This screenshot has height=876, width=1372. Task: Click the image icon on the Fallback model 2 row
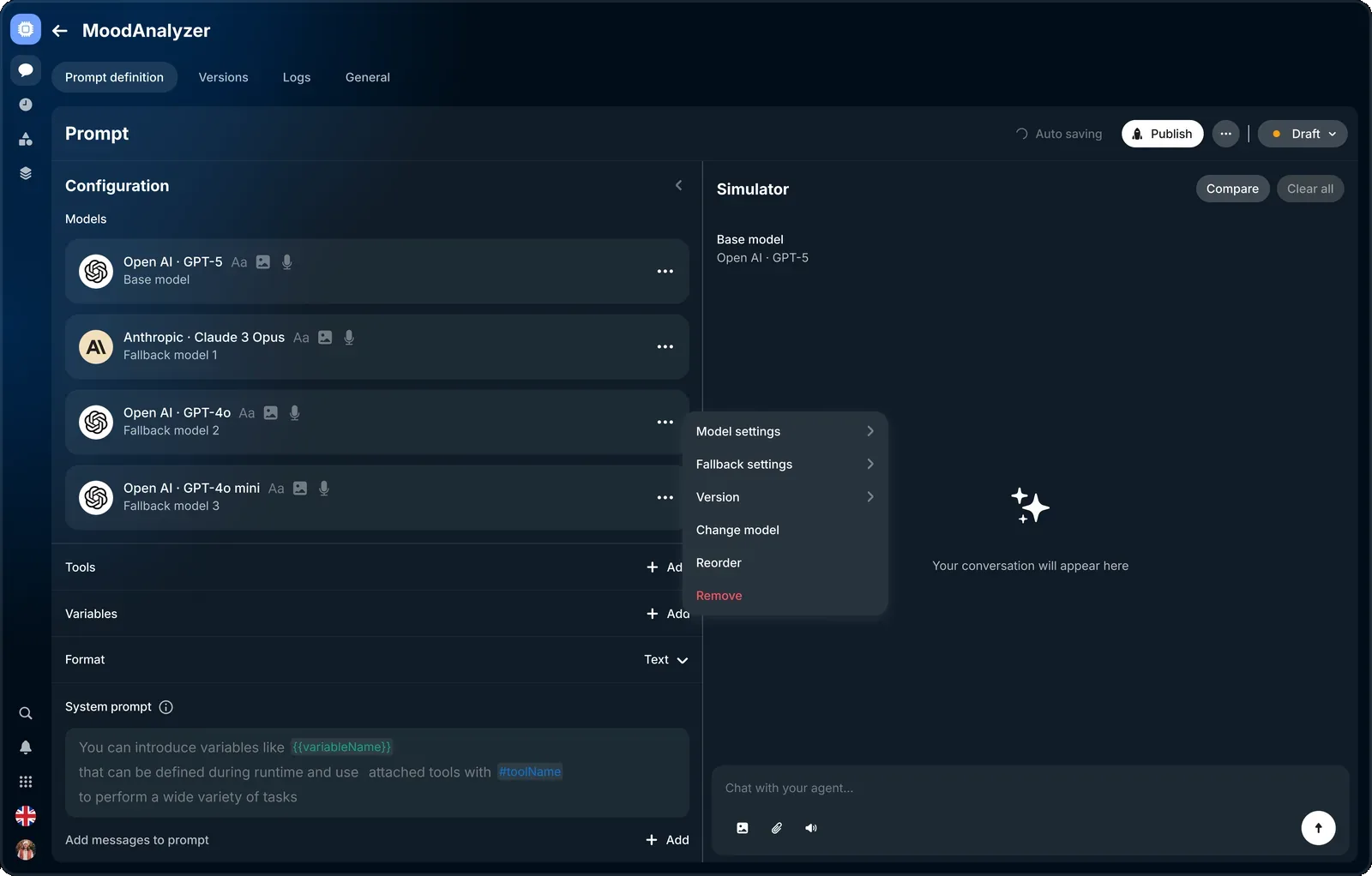pos(271,413)
